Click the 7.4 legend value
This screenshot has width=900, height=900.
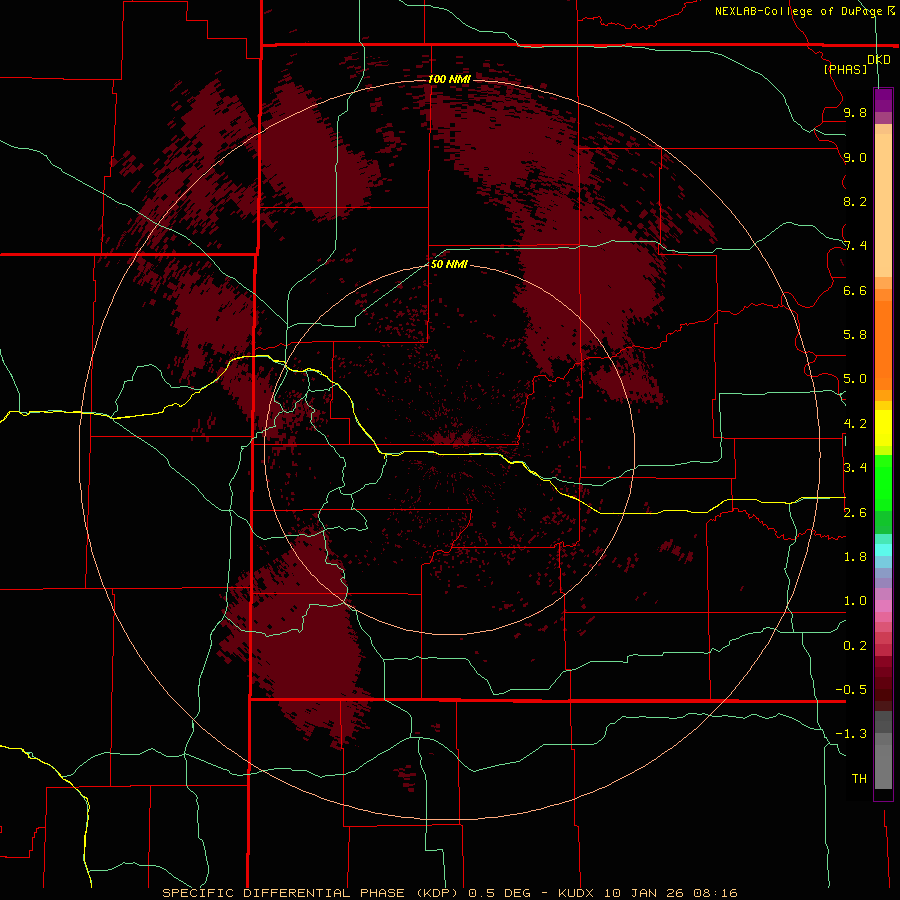[855, 246]
